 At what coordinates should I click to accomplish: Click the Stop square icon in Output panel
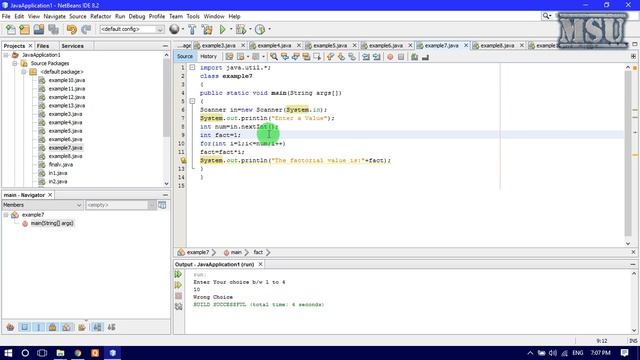point(178,296)
